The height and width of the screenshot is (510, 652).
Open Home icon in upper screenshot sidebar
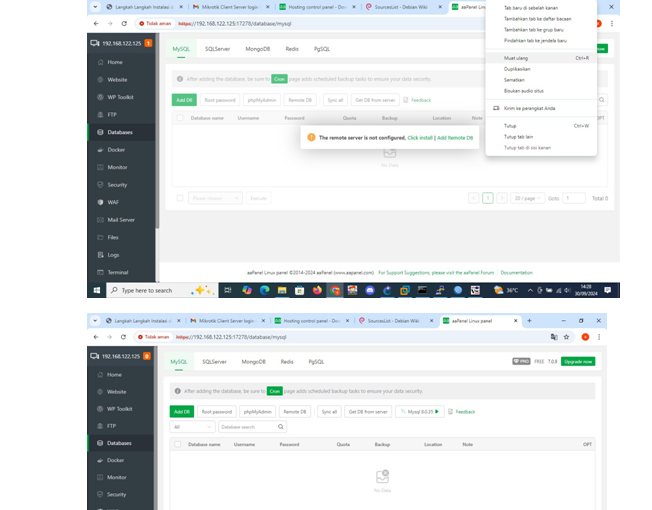[x=100, y=62]
